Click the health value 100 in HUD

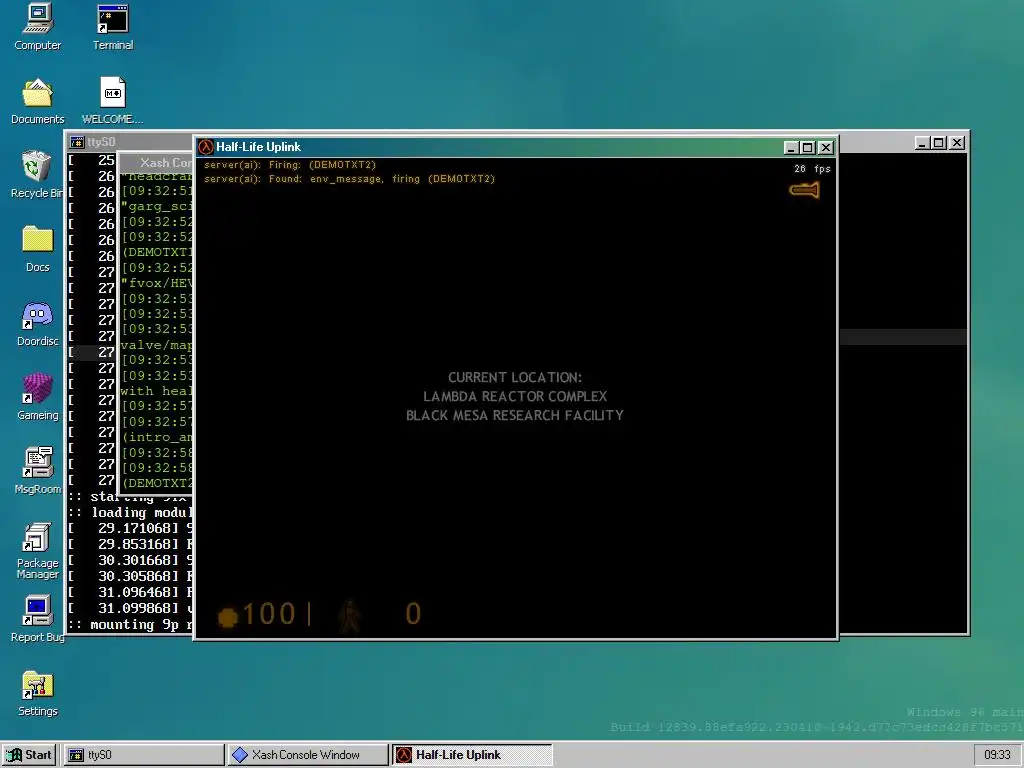point(269,614)
